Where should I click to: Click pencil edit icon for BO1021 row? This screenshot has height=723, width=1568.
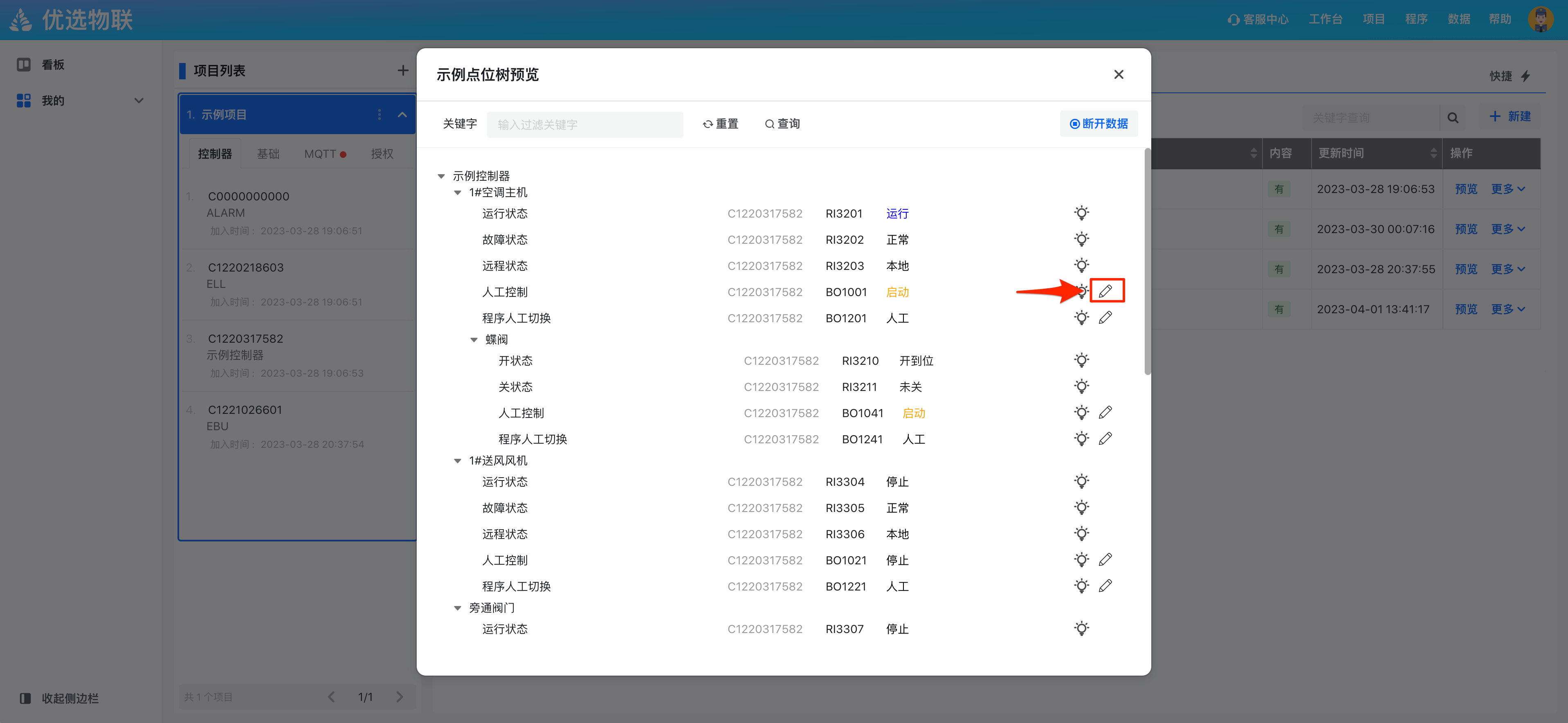(1105, 559)
